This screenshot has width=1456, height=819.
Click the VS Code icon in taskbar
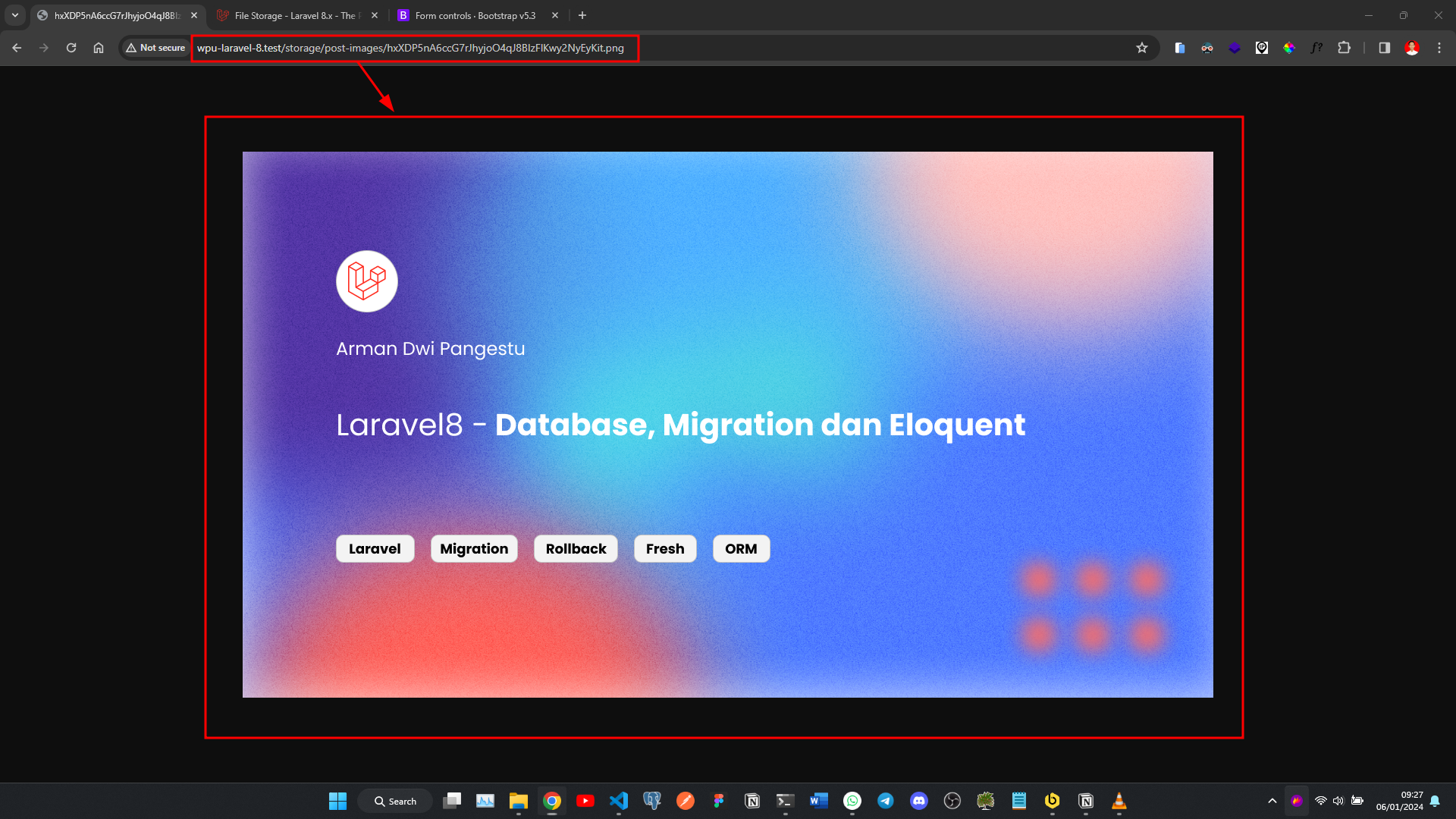pos(619,800)
